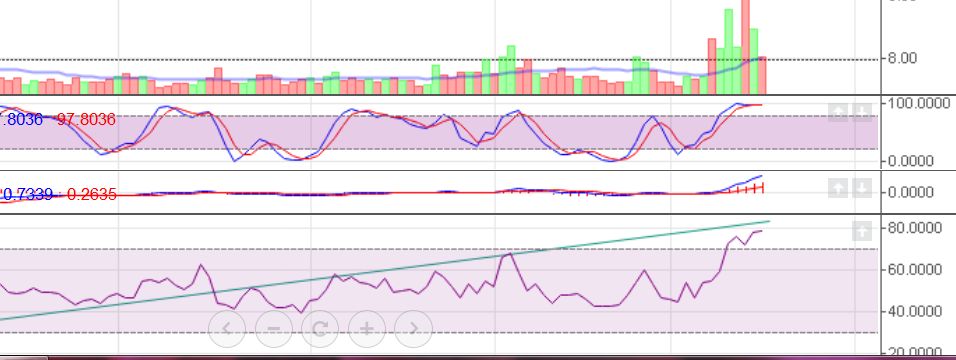Click the blue 0.7339 MACD value
The width and height of the screenshot is (956, 360).
pos(28,195)
